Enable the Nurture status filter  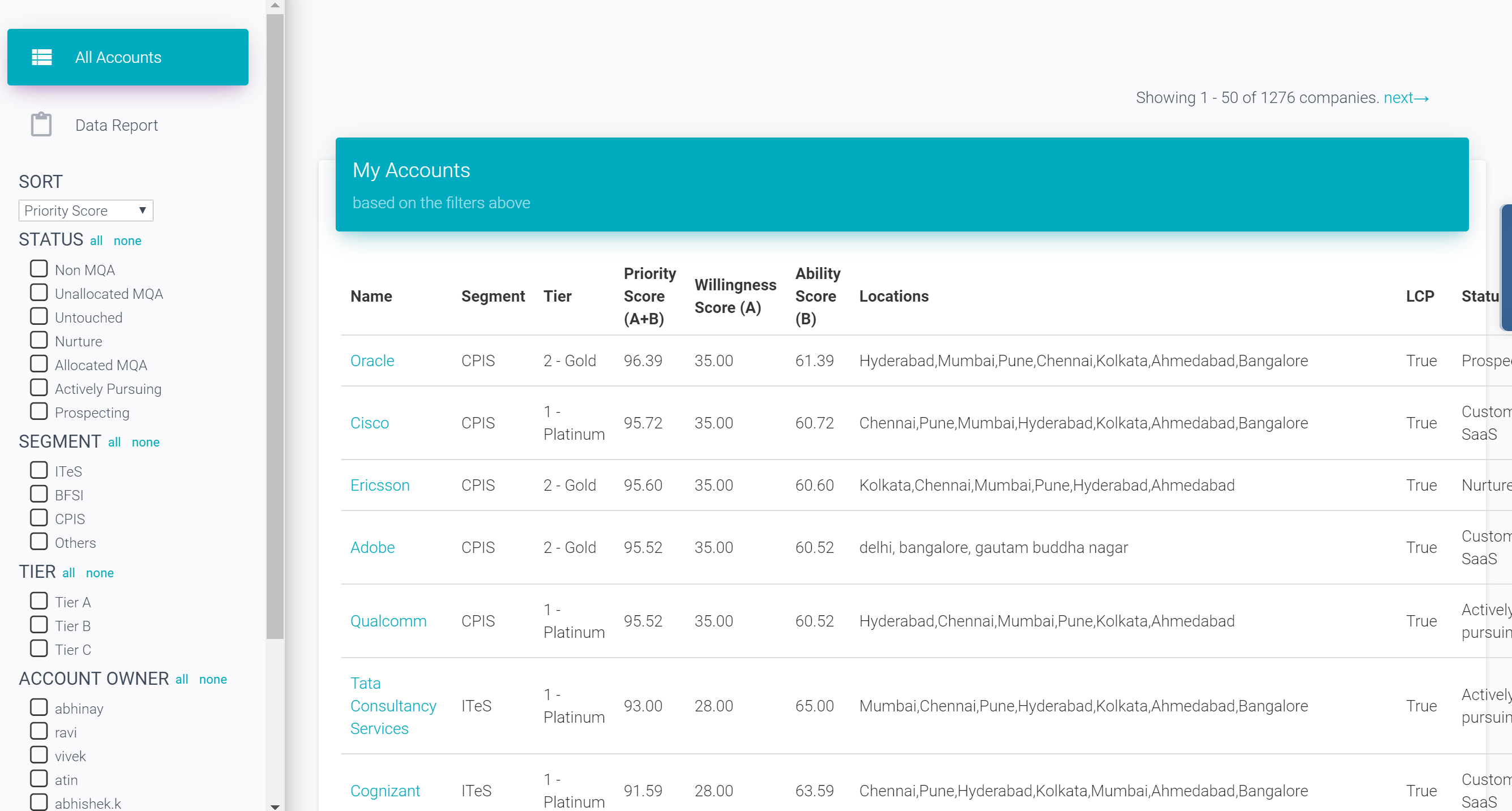tap(38, 340)
